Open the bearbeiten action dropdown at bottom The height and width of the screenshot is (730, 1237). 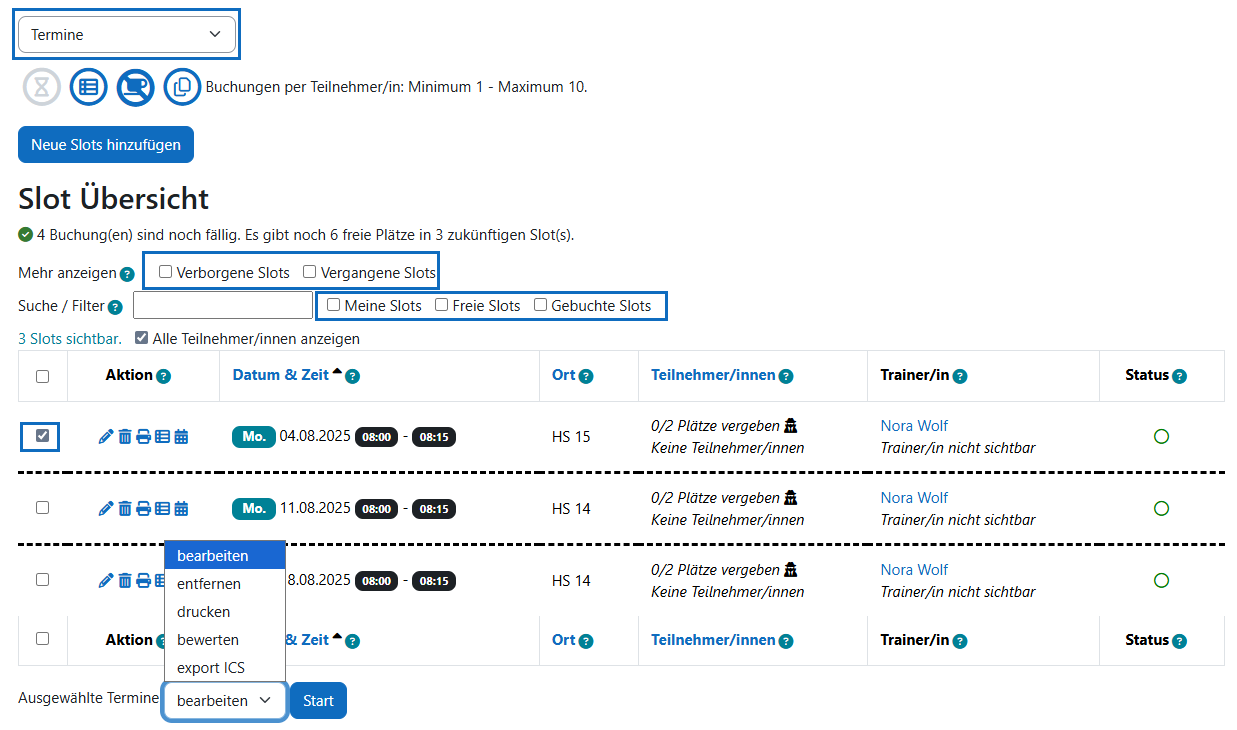[x=225, y=701]
